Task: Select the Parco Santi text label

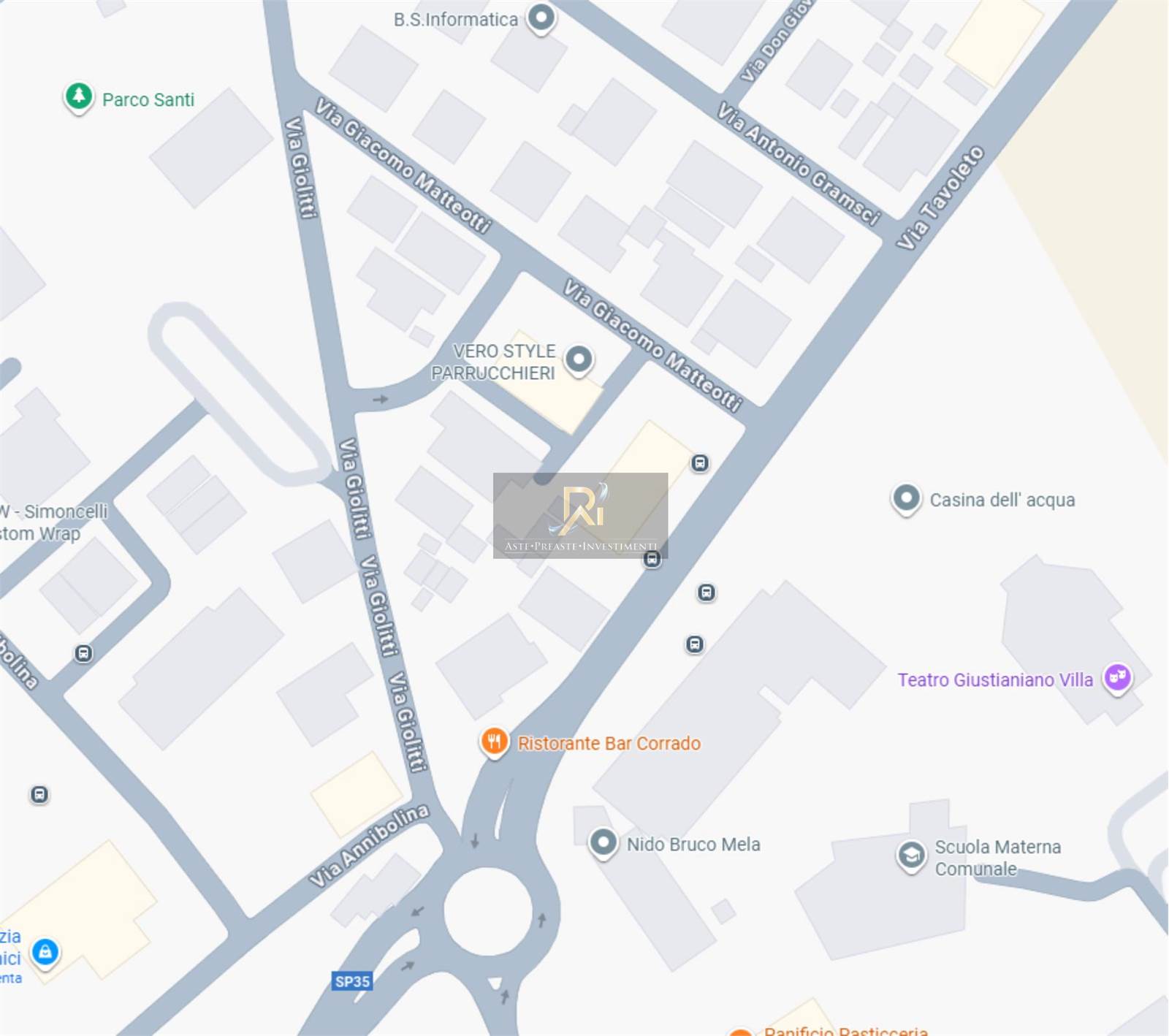Action: point(148,99)
